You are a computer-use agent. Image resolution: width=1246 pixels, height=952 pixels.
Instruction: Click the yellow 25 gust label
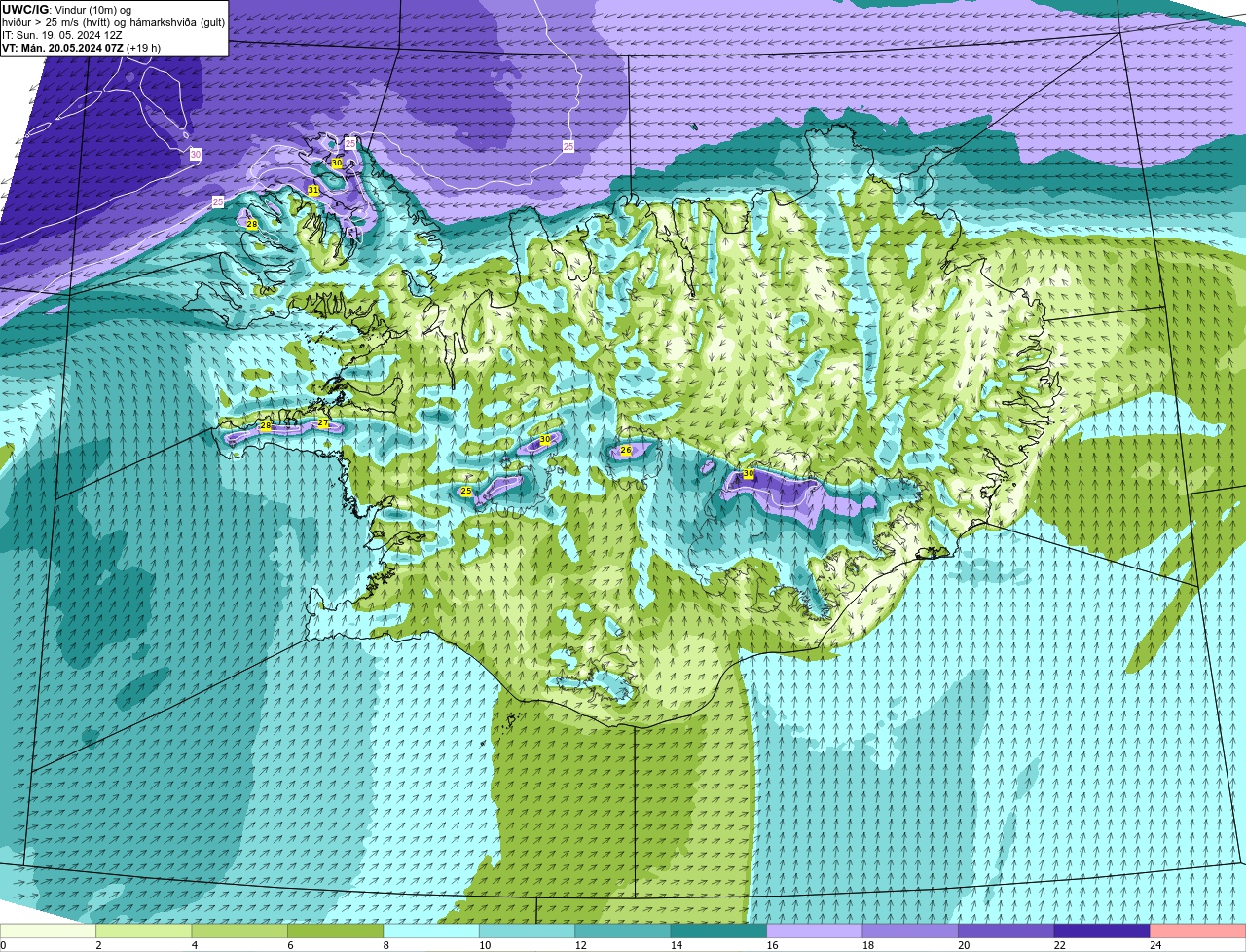(466, 491)
